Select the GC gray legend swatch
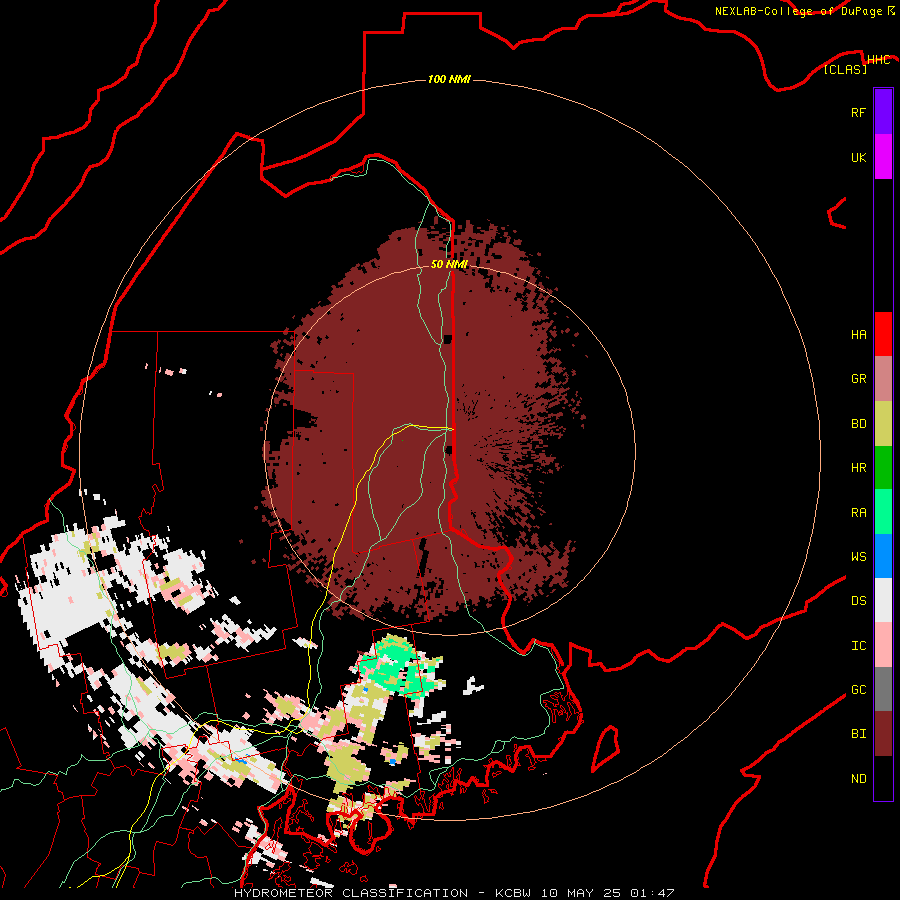 tap(883, 689)
